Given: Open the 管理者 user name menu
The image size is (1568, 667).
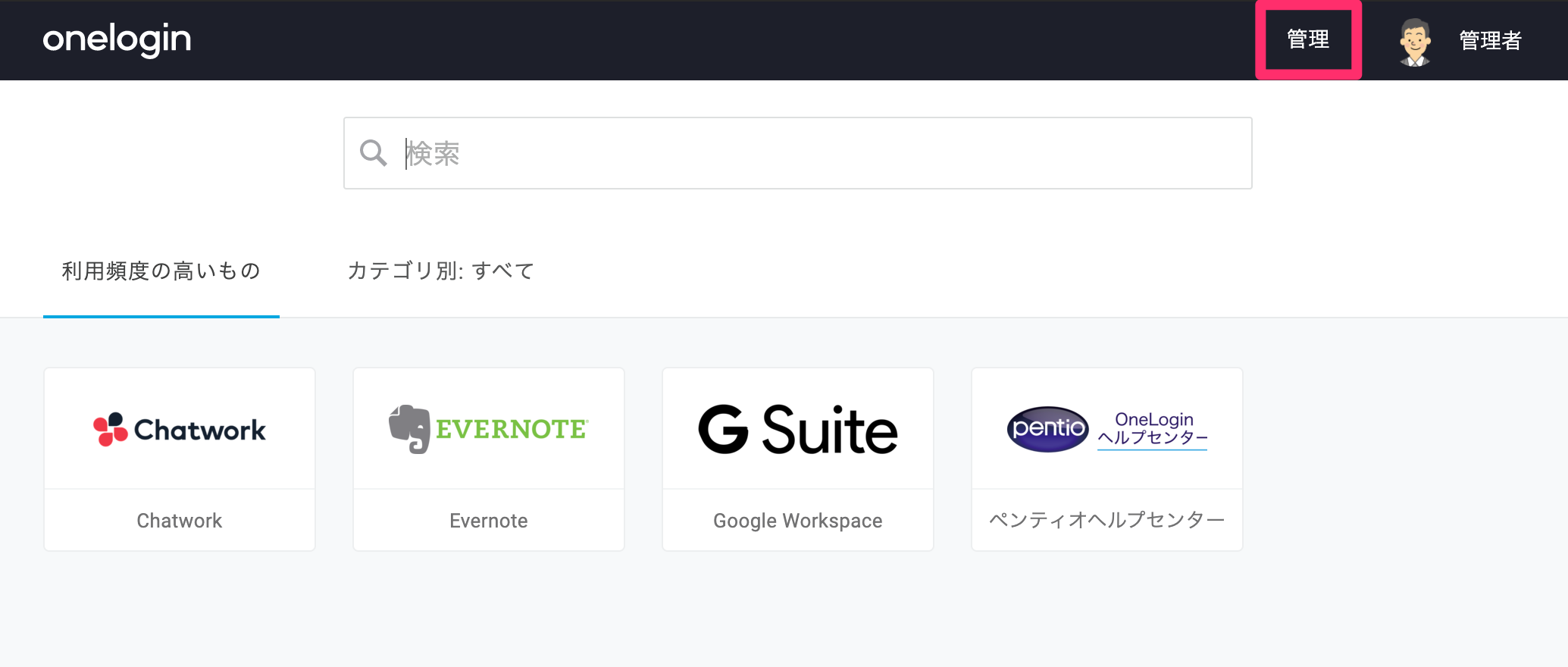Looking at the screenshot, I should [1490, 40].
